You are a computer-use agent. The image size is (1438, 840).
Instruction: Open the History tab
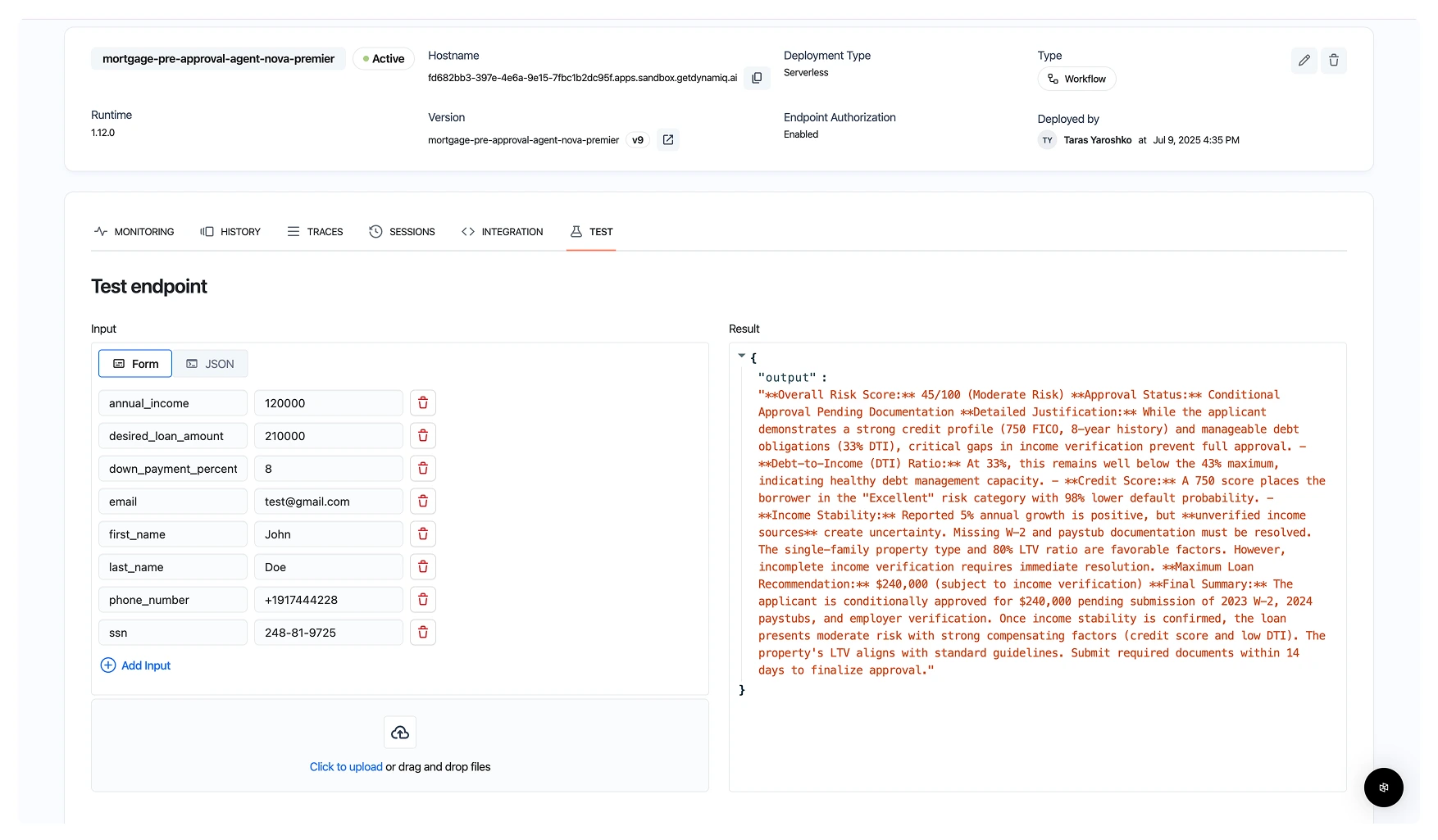(x=230, y=232)
